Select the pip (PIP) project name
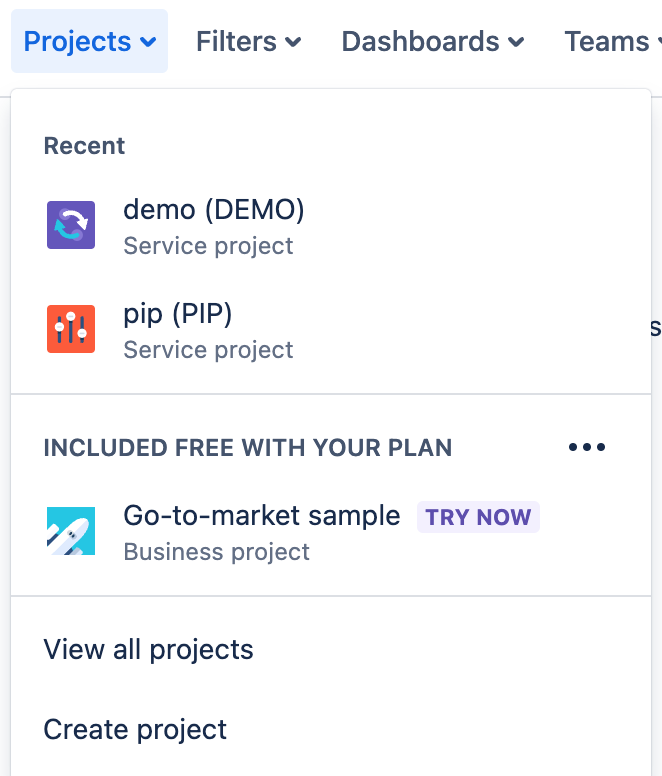 click(177, 314)
